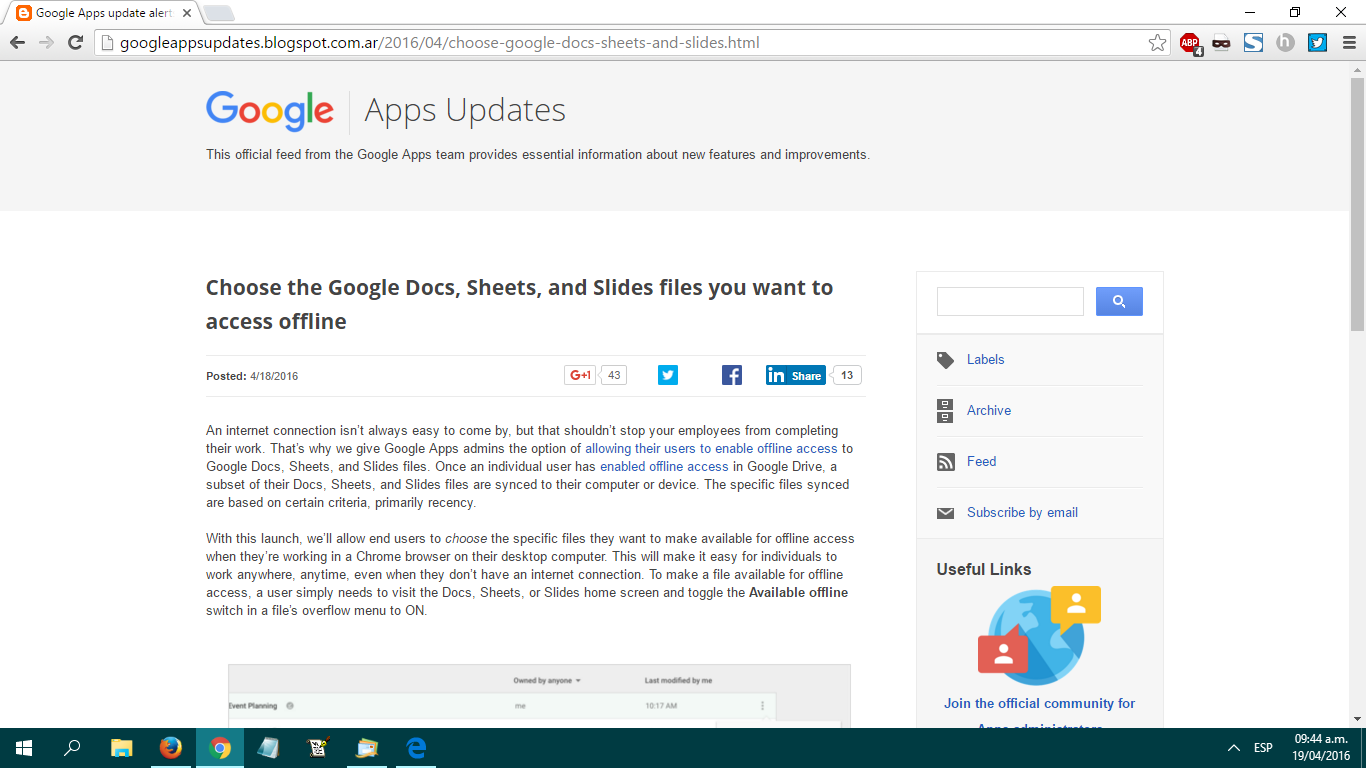This screenshot has height=768, width=1366.
Task: Go back with the browser back arrow
Action: click(17, 42)
